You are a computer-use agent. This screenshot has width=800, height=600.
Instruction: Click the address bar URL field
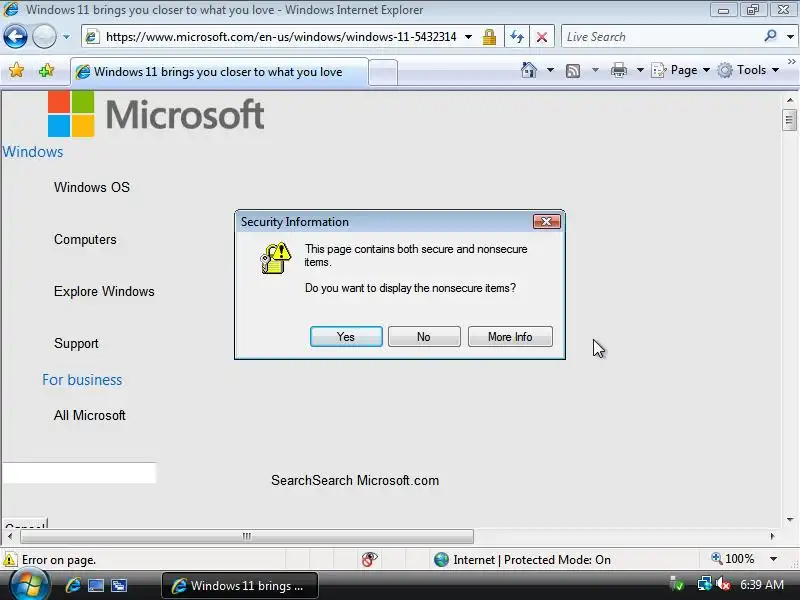click(x=280, y=37)
